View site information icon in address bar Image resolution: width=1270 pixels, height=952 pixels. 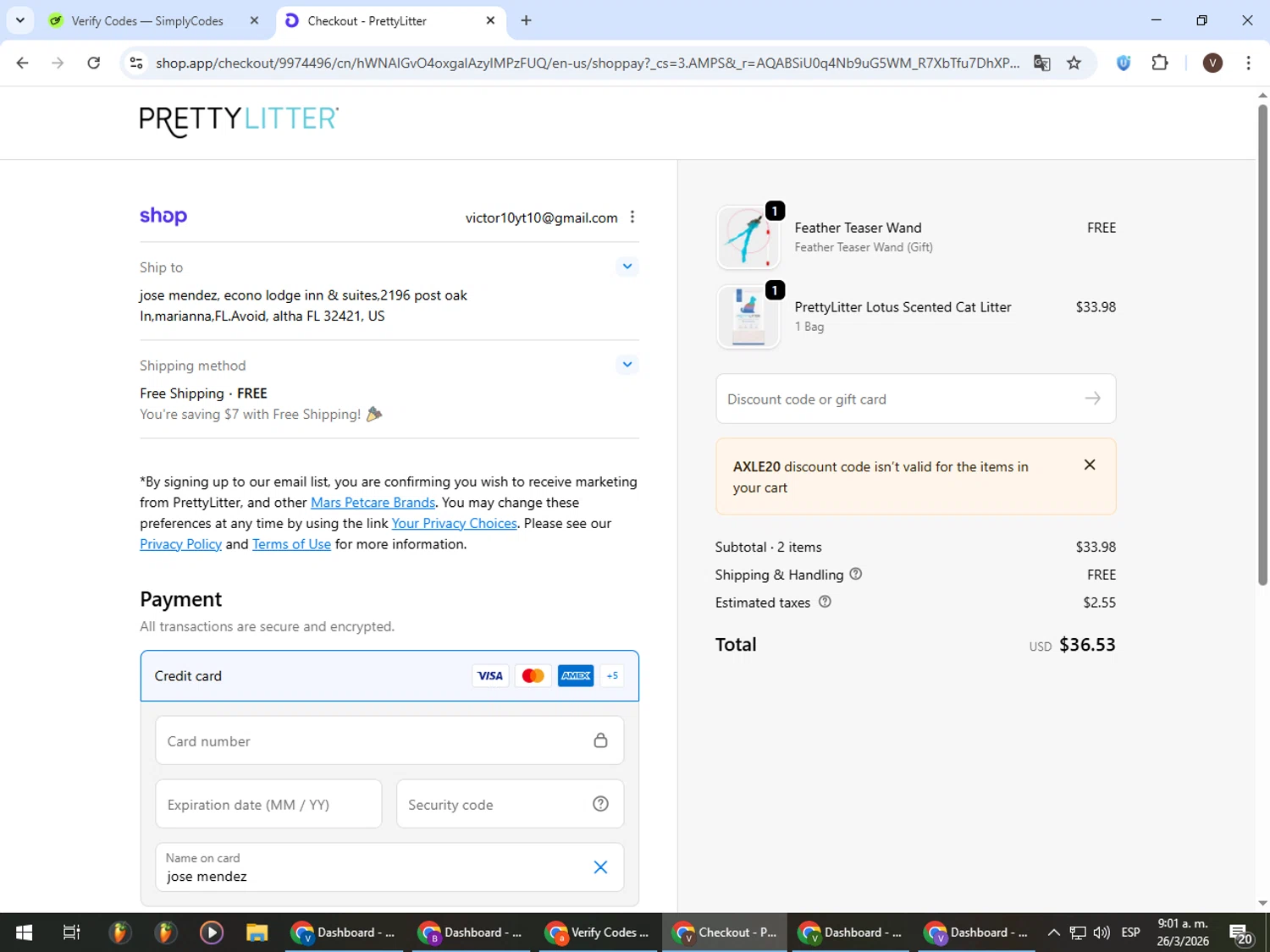[x=135, y=63]
